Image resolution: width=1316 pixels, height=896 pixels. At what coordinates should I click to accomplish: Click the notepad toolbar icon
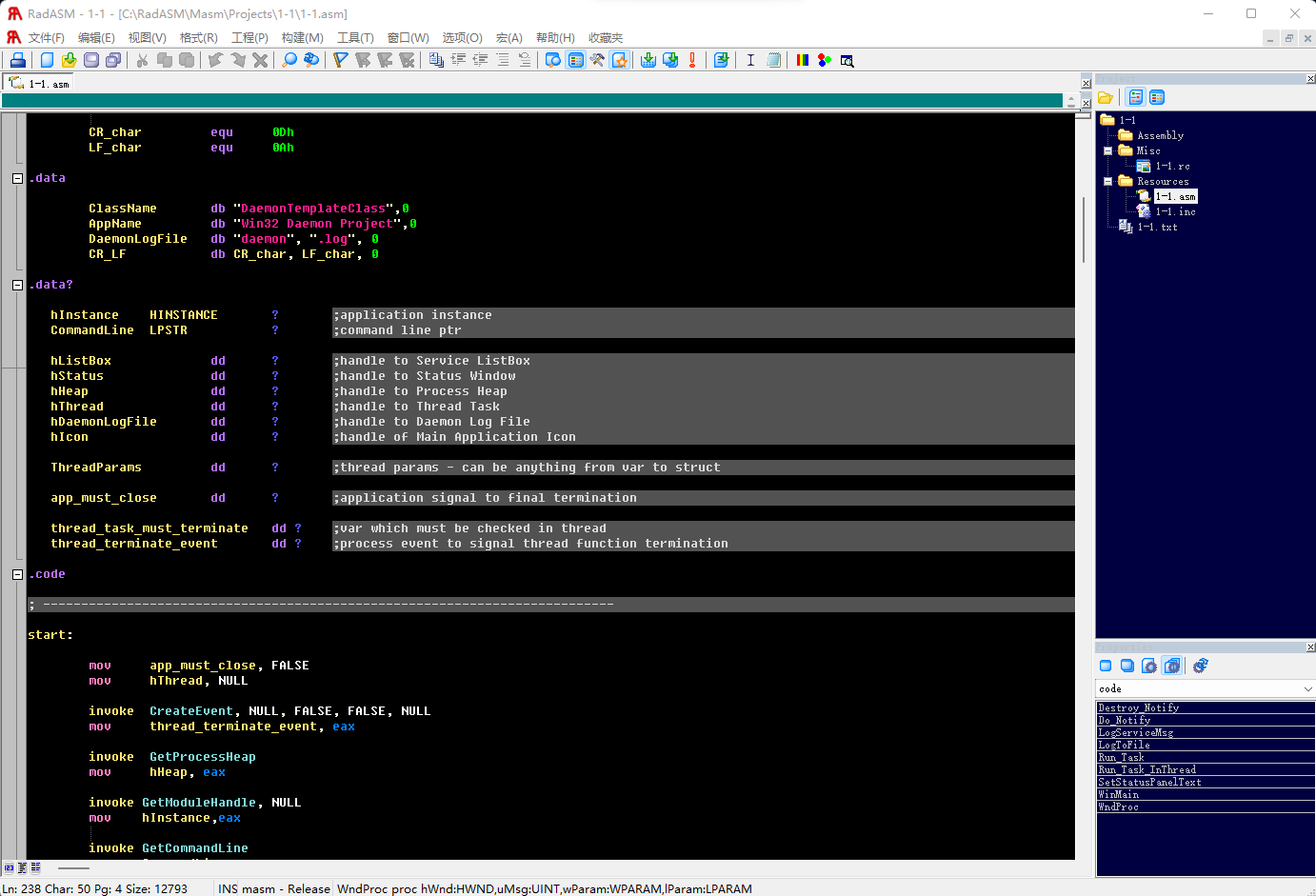pos(773,60)
